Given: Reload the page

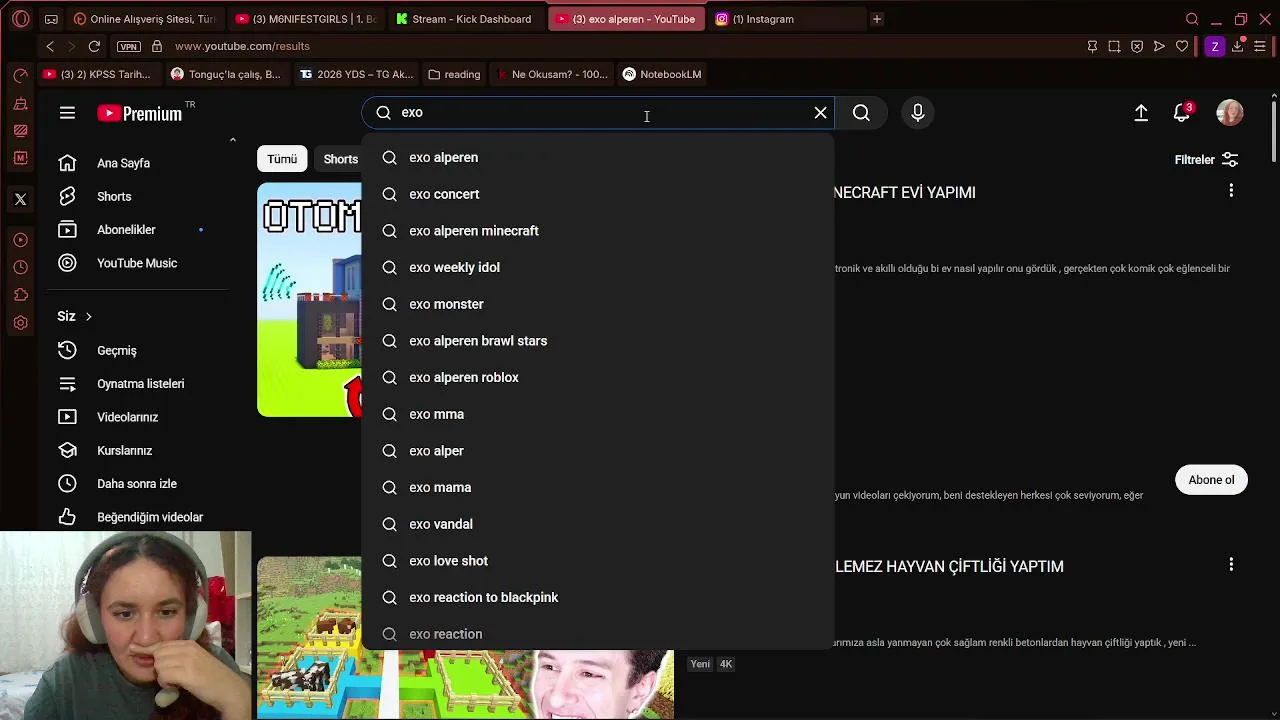Looking at the screenshot, I should point(94,46).
